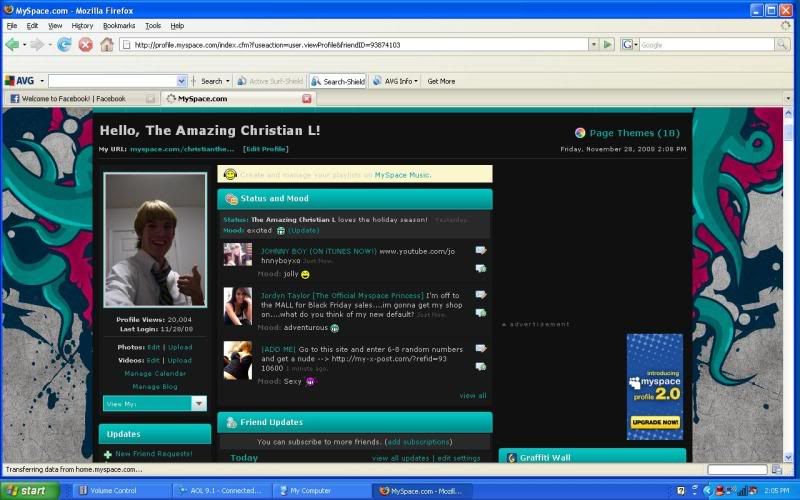Open the File menu

click(12, 26)
